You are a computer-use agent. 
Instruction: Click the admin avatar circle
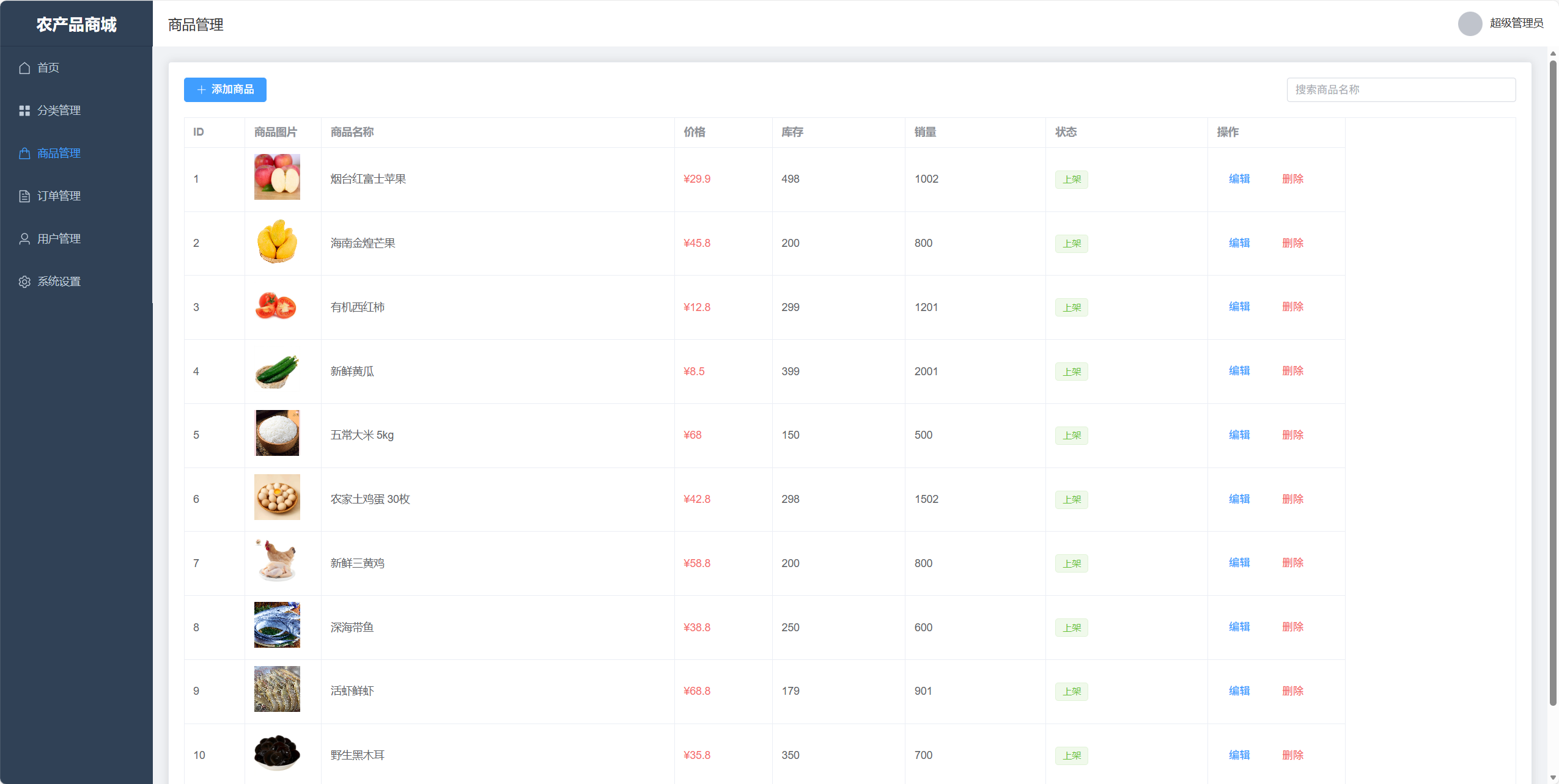coord(1470,24)
